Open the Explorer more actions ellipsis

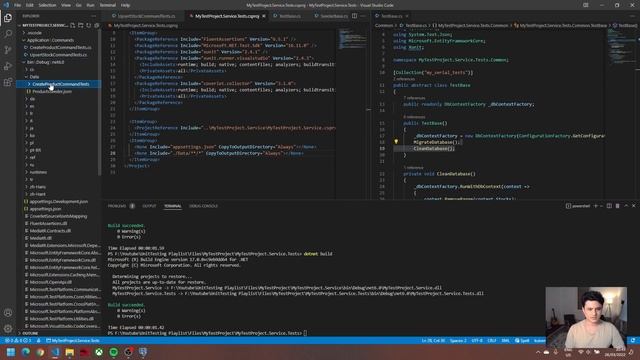coord(94,16)
